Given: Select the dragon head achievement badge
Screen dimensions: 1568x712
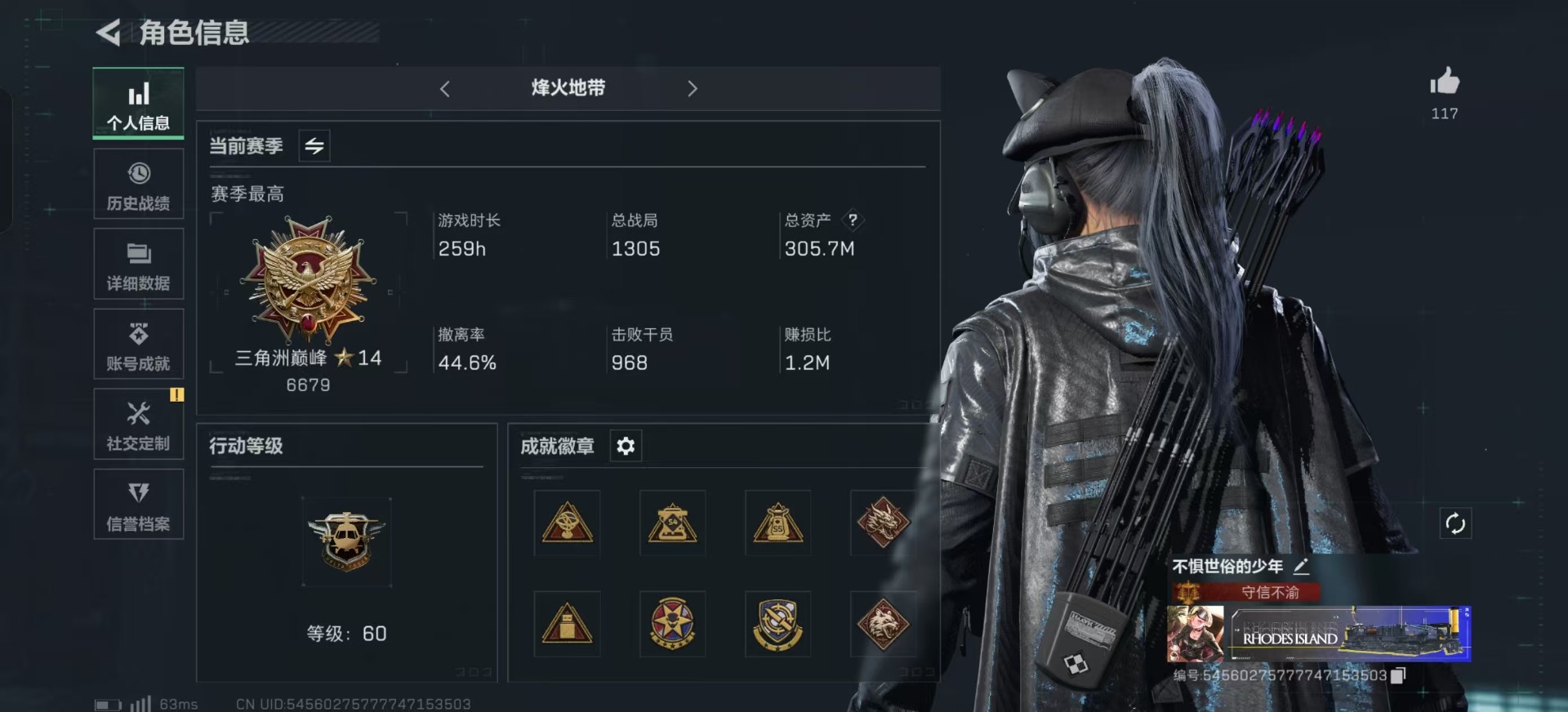Looking at the screenshot, I should tap(883, 523).
